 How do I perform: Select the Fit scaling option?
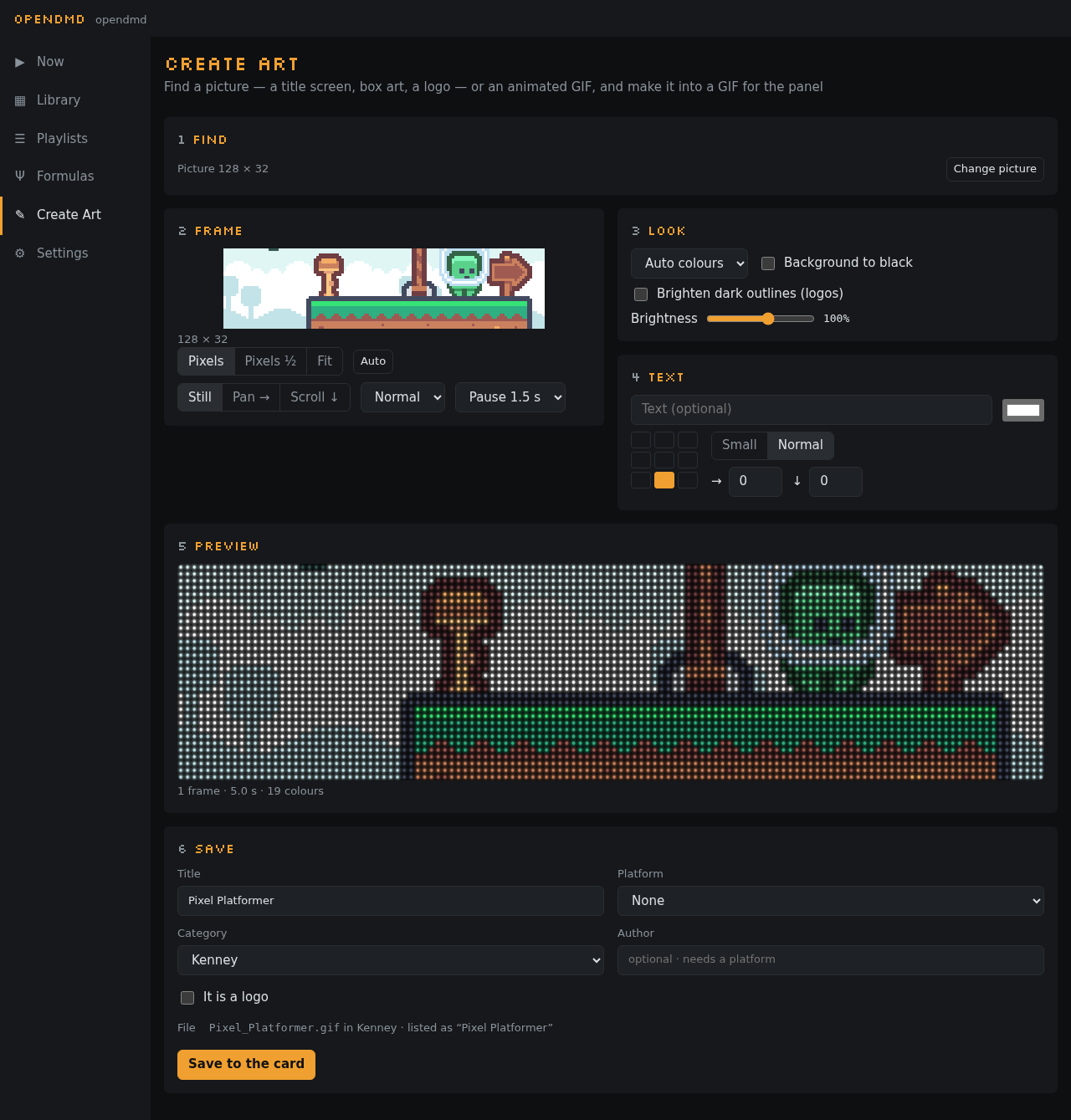click(x=325, y=361)
